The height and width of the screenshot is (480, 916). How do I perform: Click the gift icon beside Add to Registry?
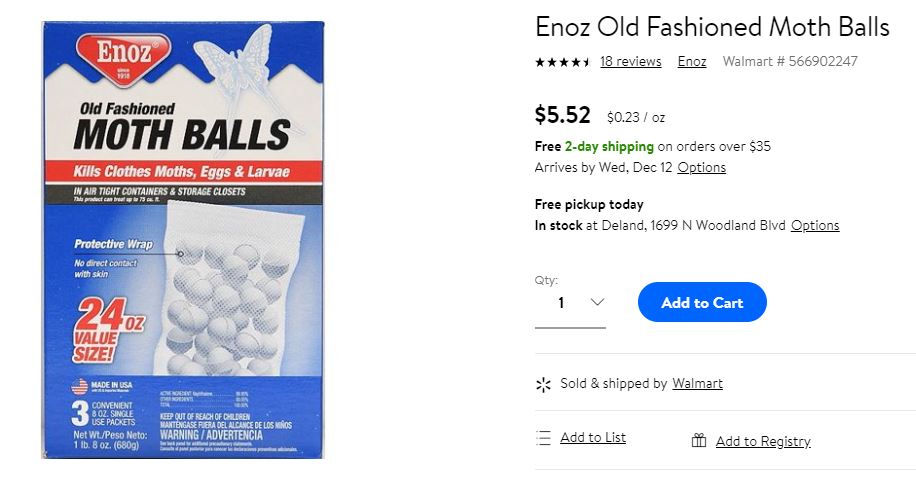699,440
